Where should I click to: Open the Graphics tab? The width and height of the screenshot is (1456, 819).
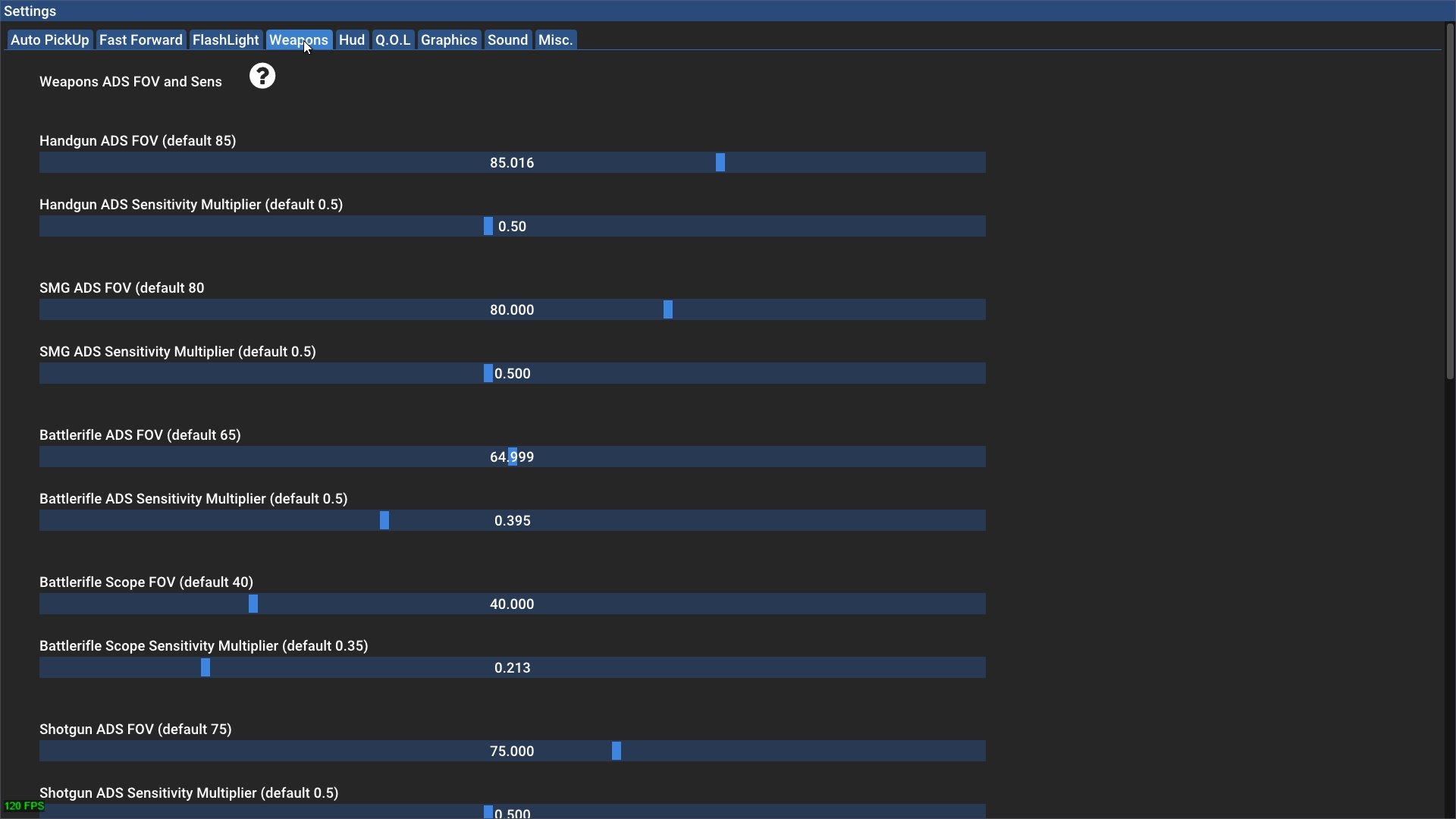tap(449, 40)
